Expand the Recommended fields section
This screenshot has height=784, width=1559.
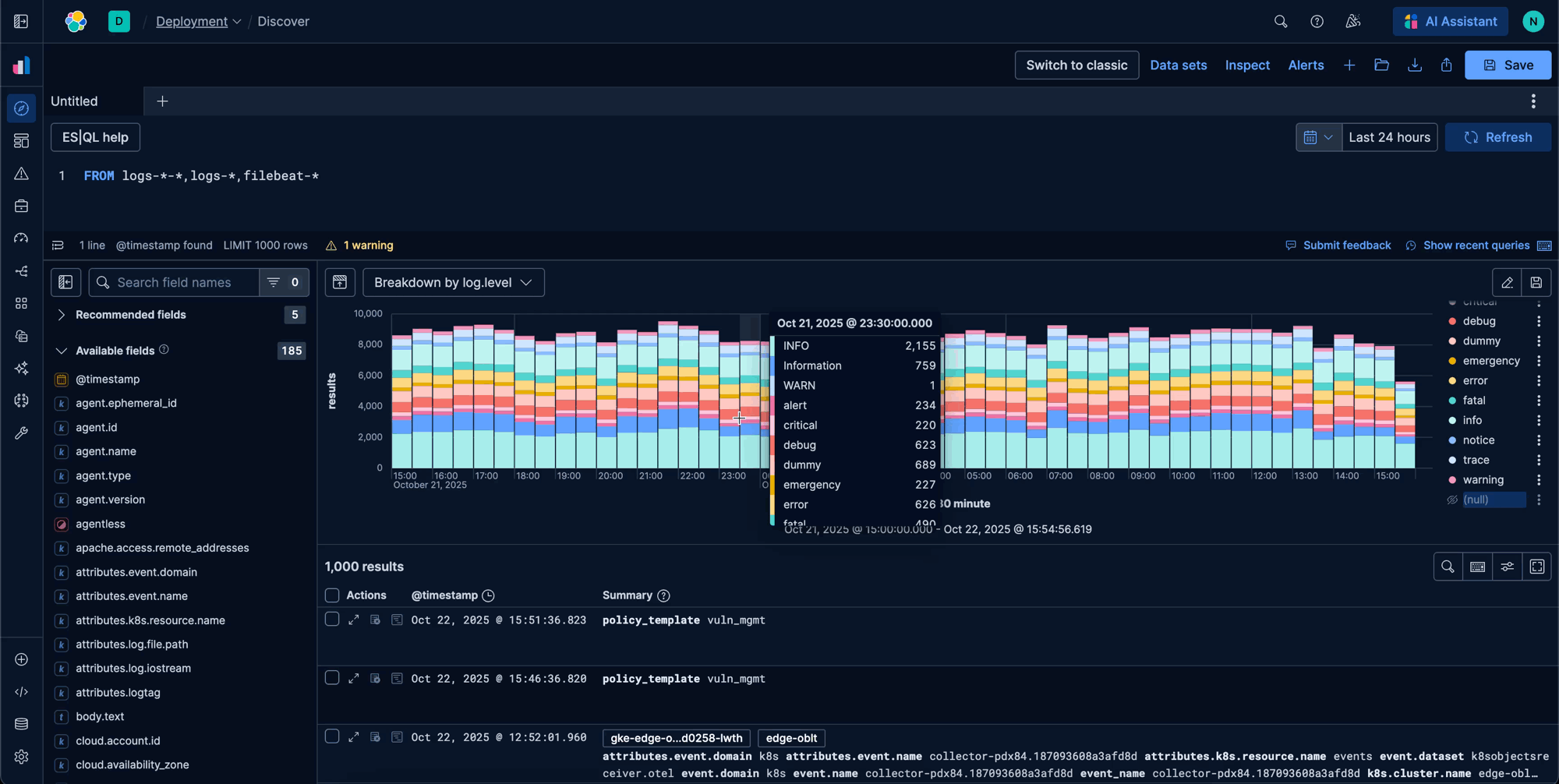pos(61,315)
